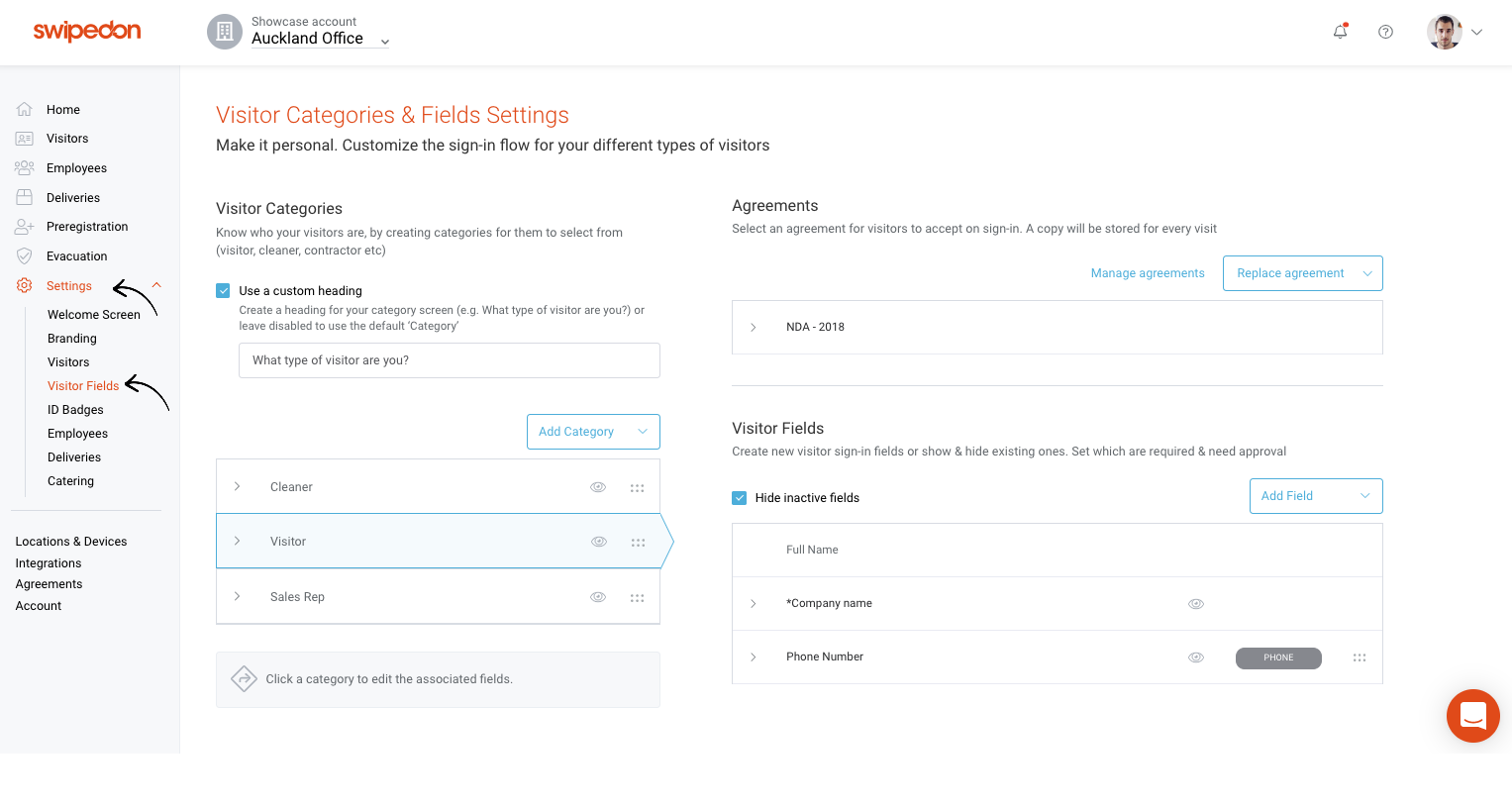Open the Employees main menu item
The width and height of the screenshot is (1512, 809).
click(x=76, y=168)
